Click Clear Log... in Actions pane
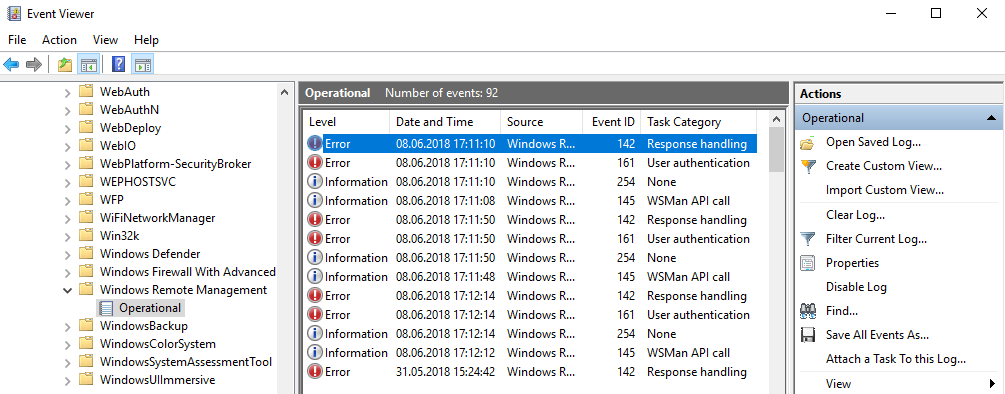 click(x=855, y=215)
